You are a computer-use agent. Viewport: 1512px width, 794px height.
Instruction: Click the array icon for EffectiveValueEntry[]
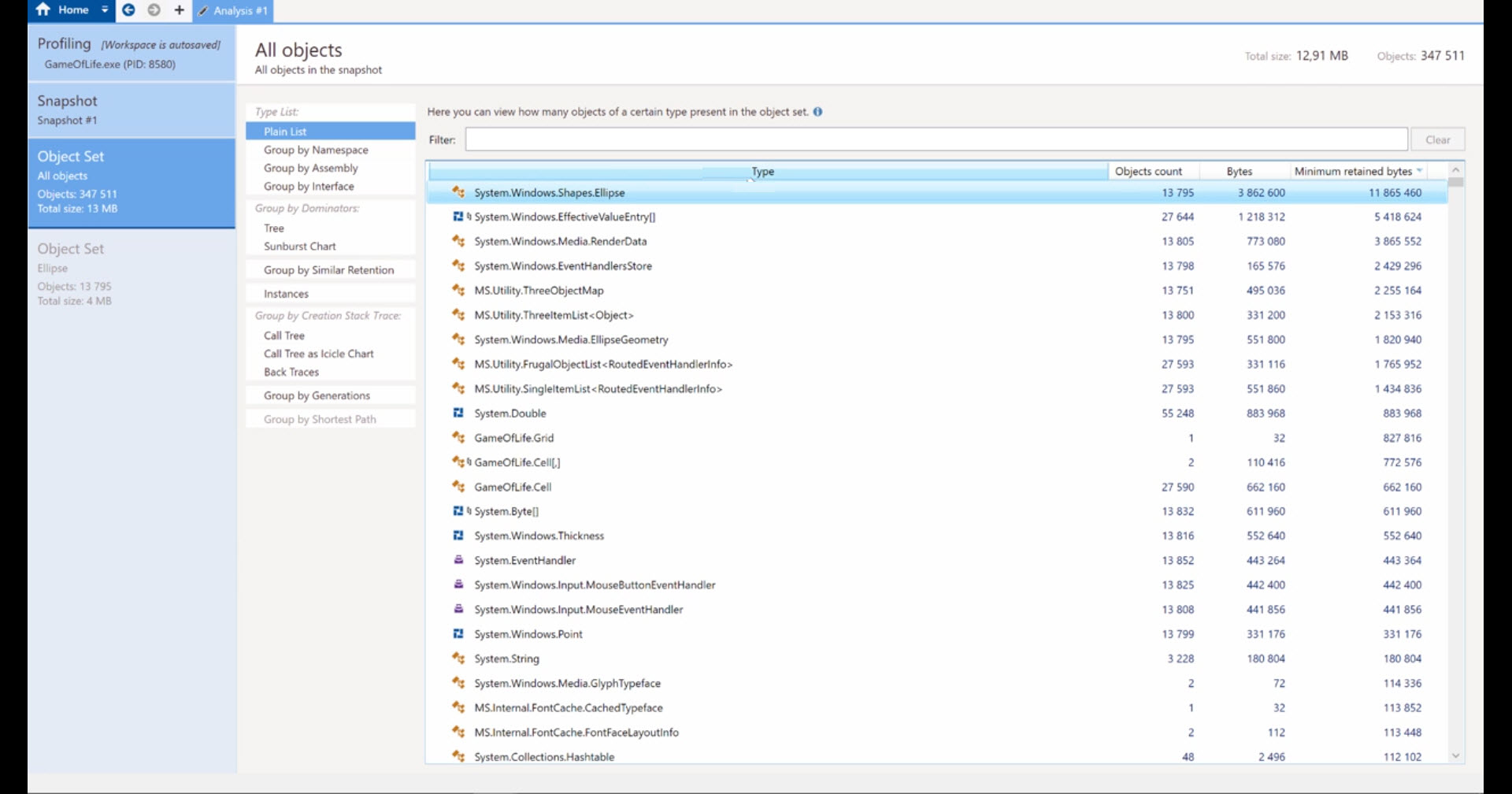pyautogui.click(x=458, y=217)
